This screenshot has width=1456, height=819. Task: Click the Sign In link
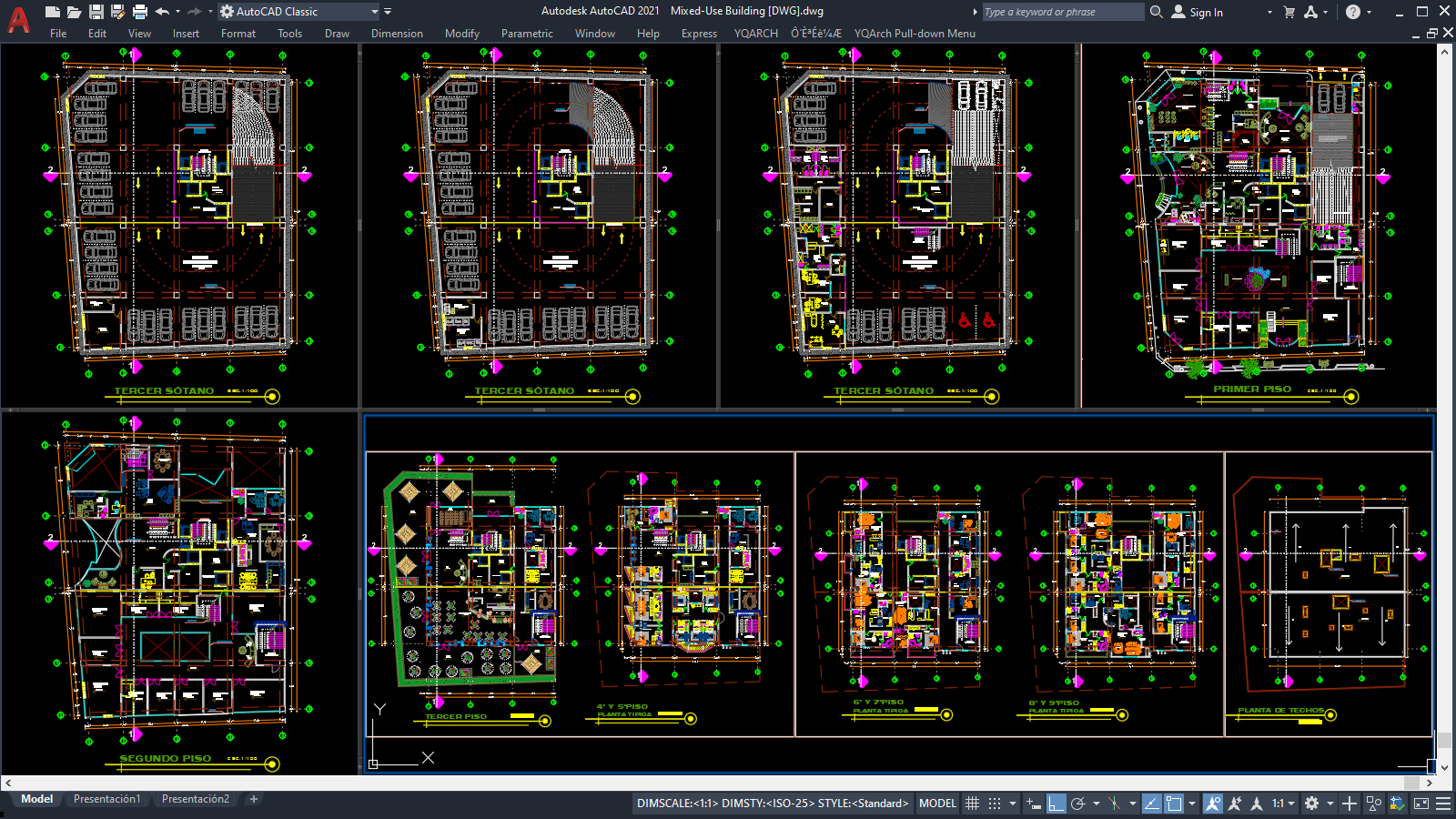[x=1206, y=12]
